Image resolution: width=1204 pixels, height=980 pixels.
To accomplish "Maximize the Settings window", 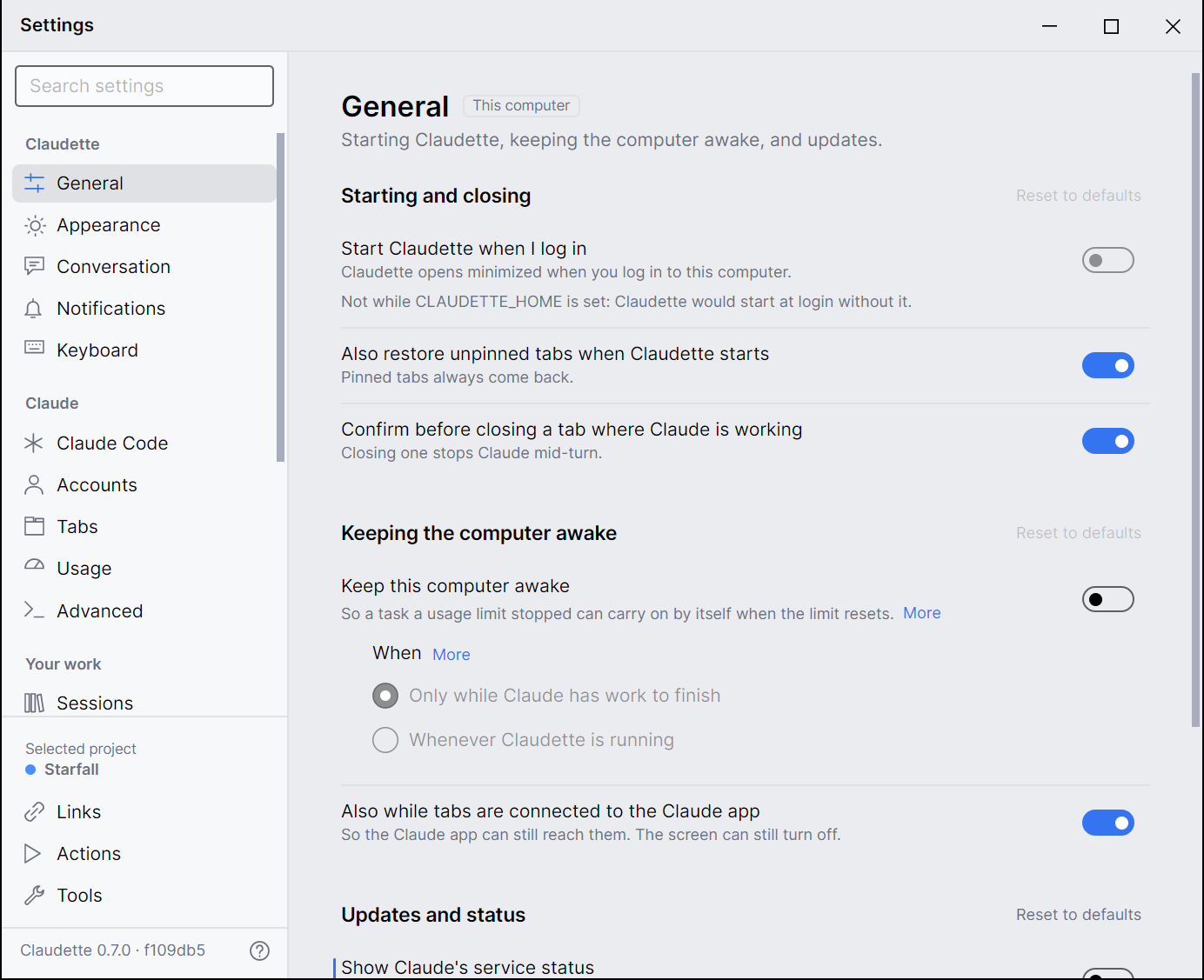I will pos(1111,26).
